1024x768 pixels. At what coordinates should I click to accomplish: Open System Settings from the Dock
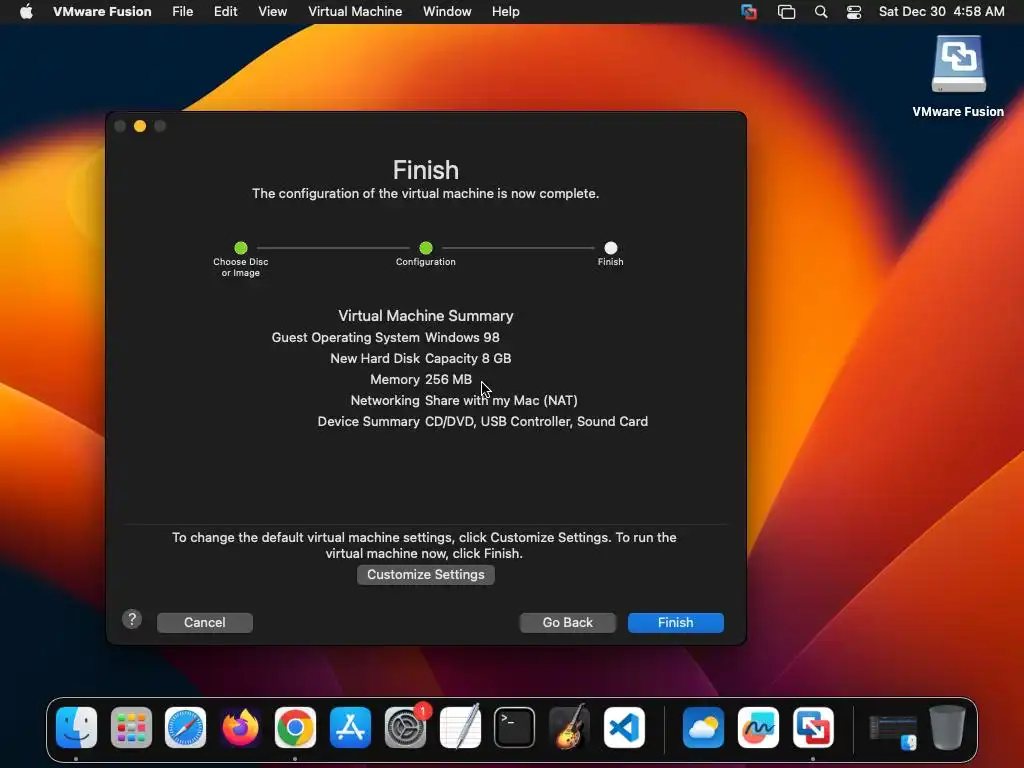click(x=405, y=727)
